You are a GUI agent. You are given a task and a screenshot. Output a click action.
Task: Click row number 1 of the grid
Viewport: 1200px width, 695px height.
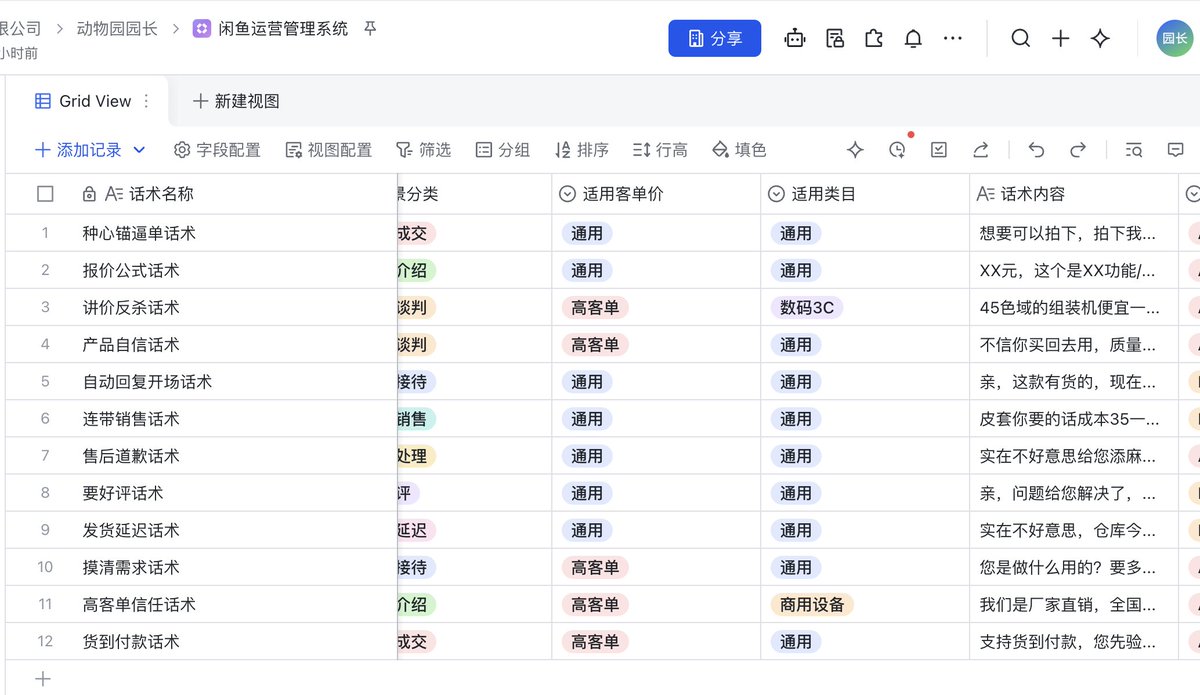pos(45,233)
